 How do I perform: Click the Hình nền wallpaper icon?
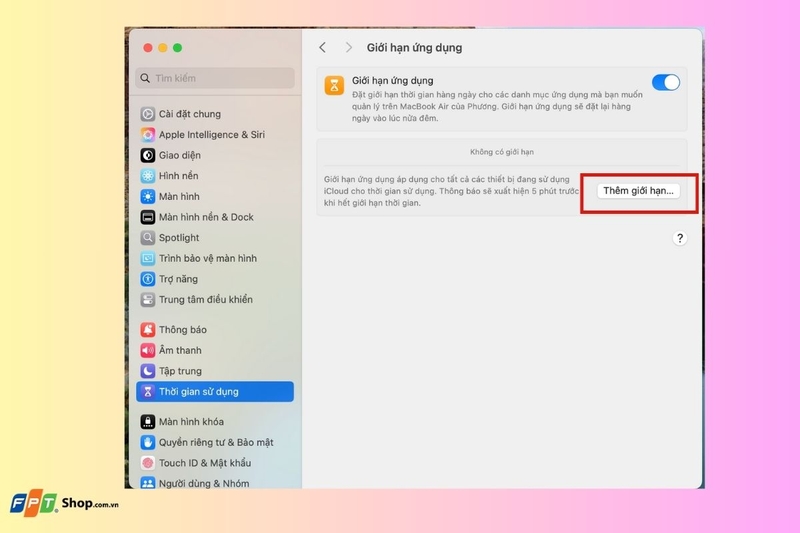coord(147,176)
